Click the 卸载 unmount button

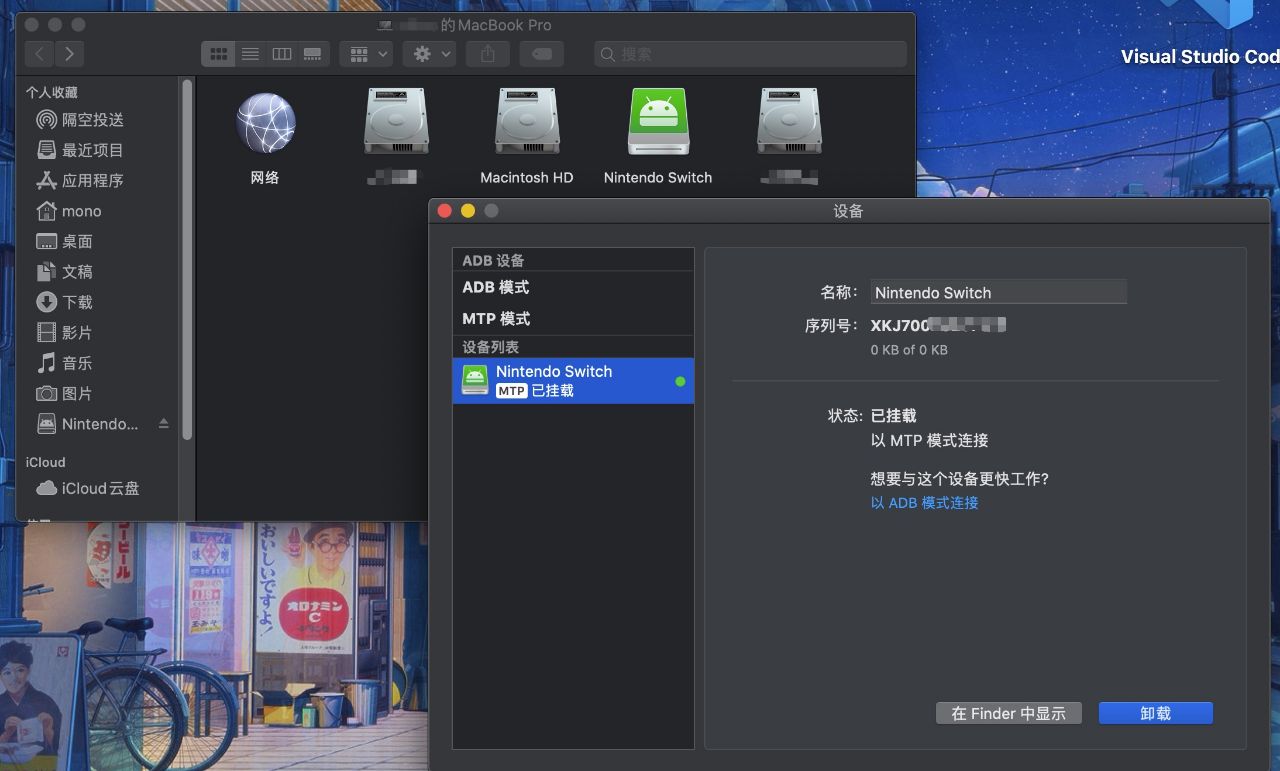click(x=1155, y=713)
